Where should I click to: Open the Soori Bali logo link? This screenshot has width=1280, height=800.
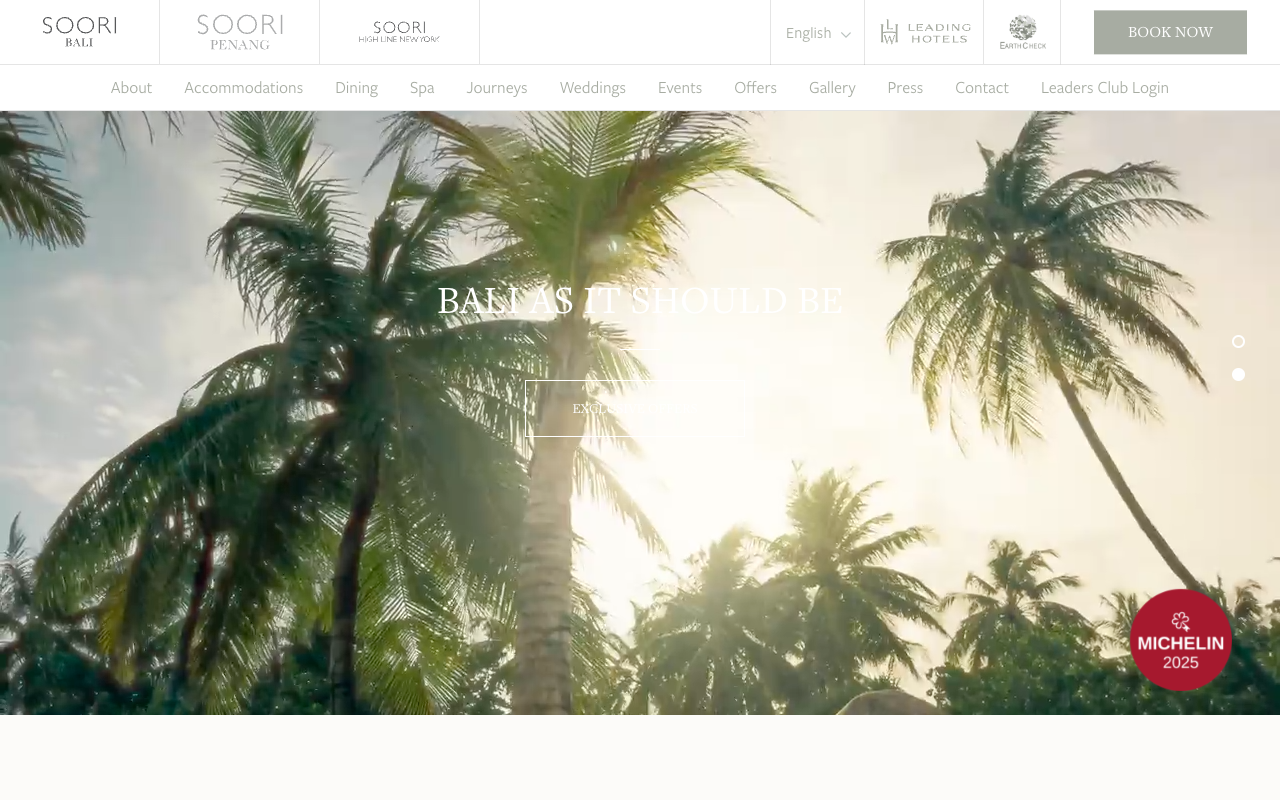click(79, 32)
